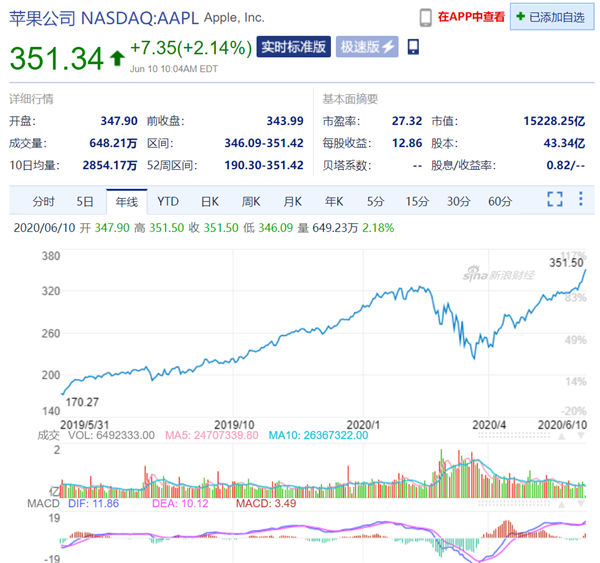The image size is (600, 563).
Task: Switch to the 周K chart tab
Action: [x=251, y=201]
